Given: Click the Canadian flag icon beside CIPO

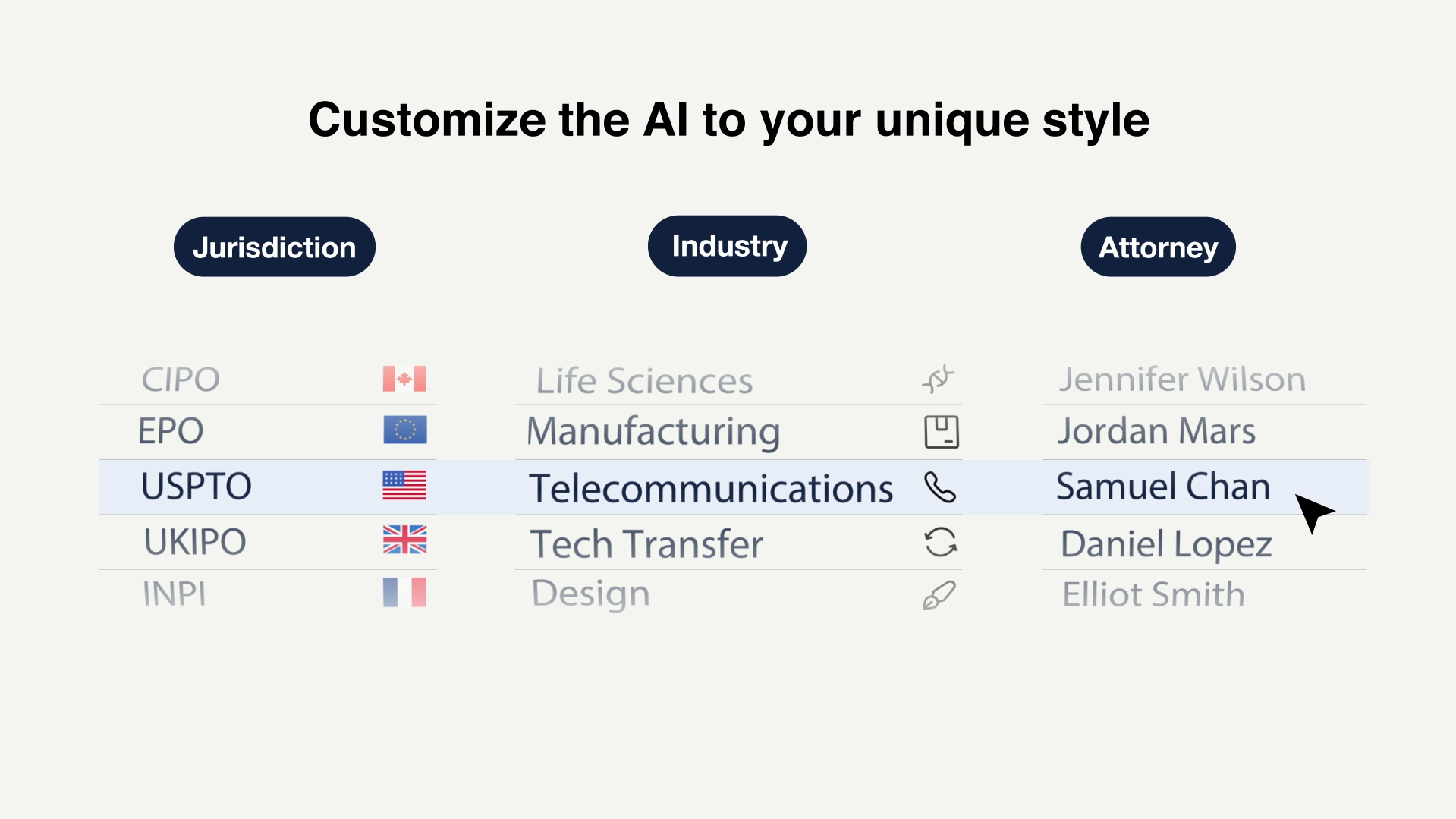Looking at the screenshot, I should 404,379.
